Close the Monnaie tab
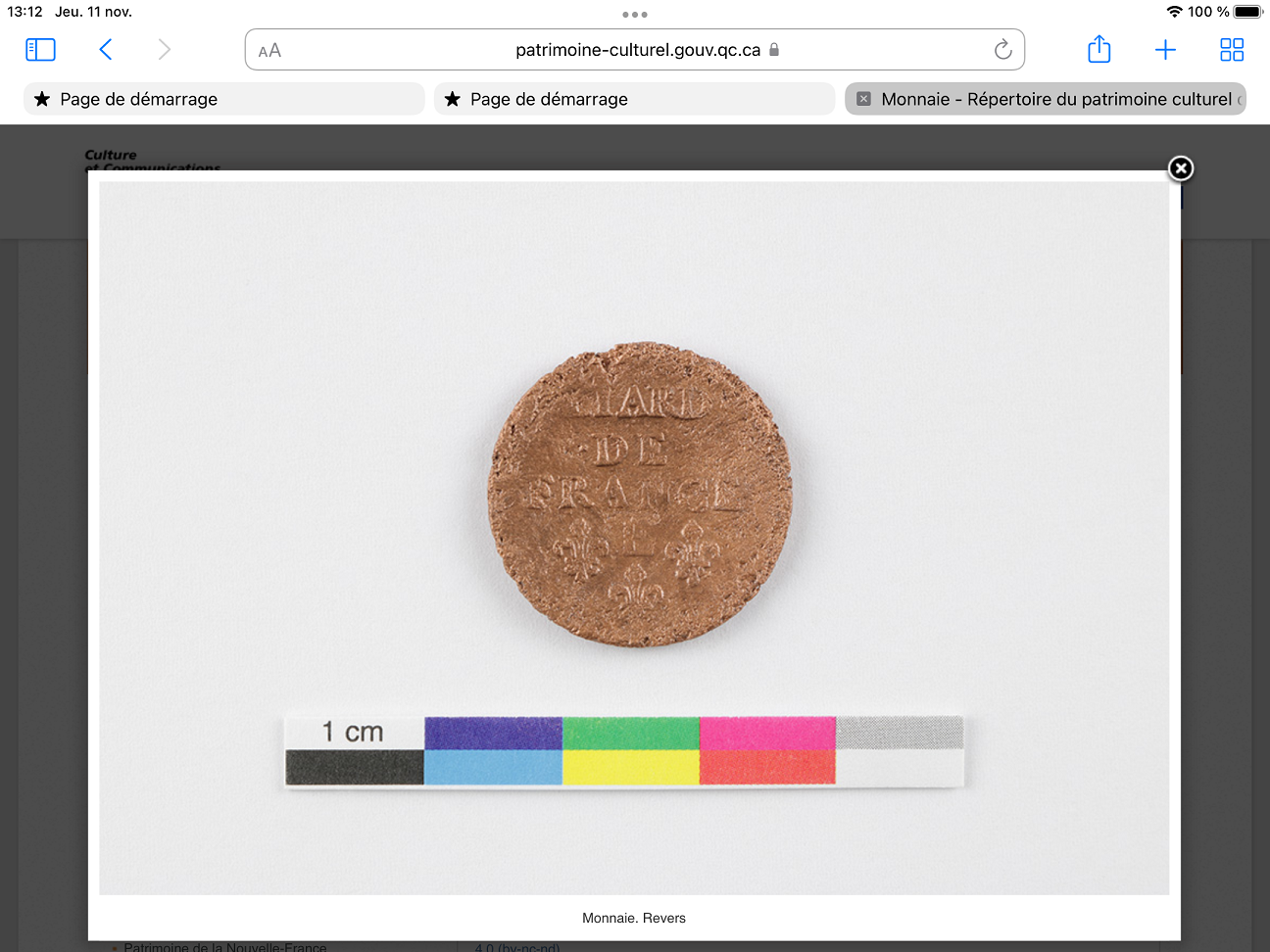1270x952 pixels. tap(863, 99)
